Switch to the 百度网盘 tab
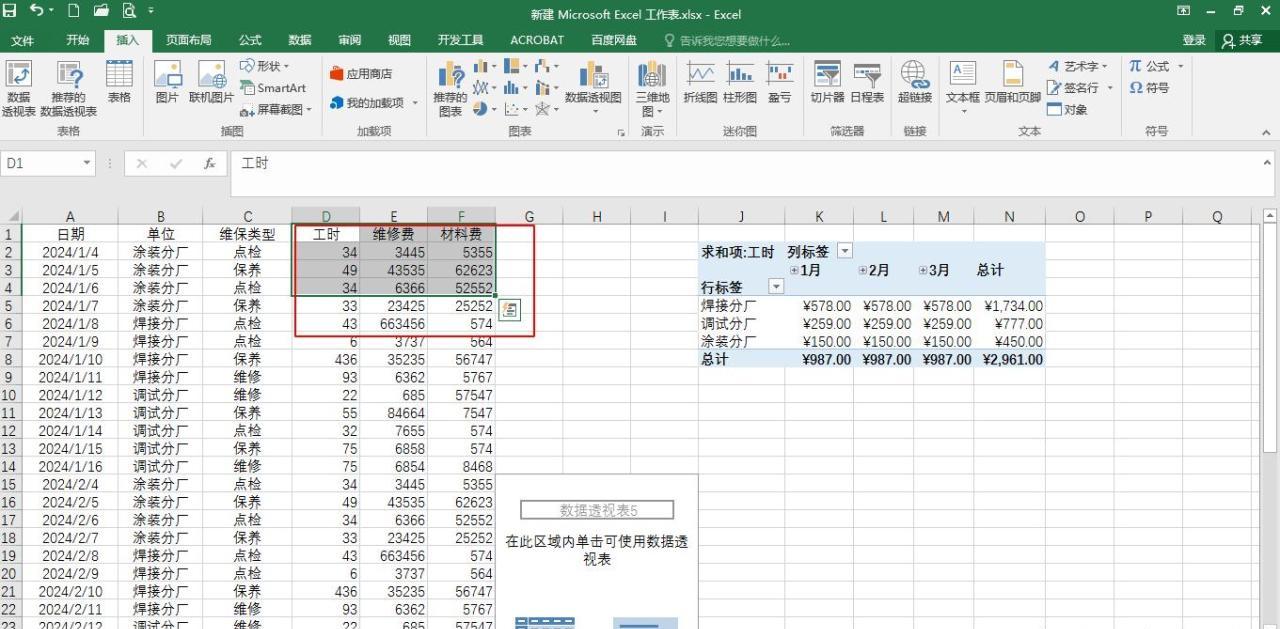The width and height of the screenshot is (1280, 629). pyautogui.click(x=614, y=40)
